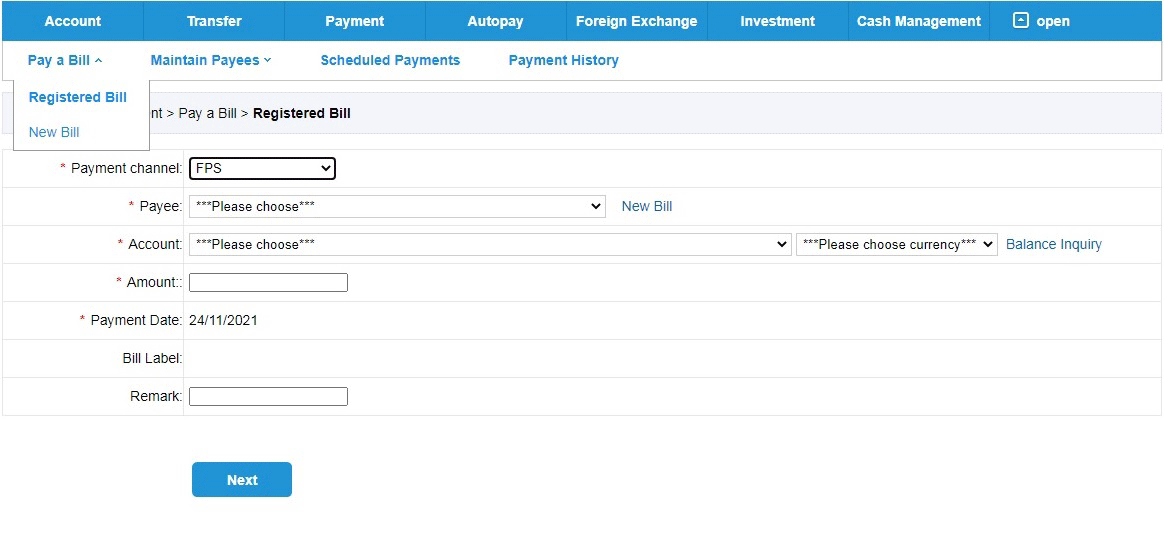Open the Payment channel FPS dropdown
Image resolution: width=1164 pixels, height=560 pixels.
262,169
